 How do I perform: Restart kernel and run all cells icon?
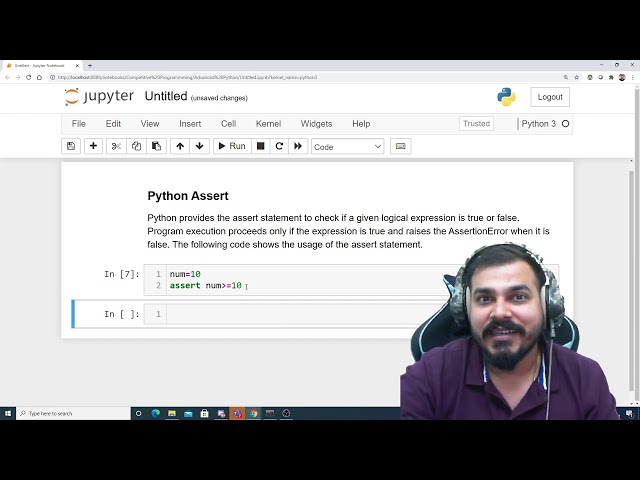pyautogui.click(x=298, y=146)
